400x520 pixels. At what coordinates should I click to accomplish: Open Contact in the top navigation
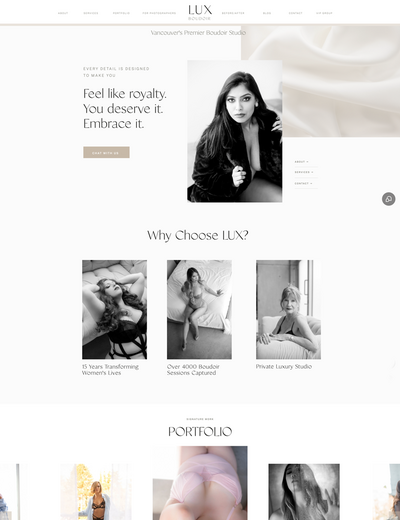[x=295, y=13]
